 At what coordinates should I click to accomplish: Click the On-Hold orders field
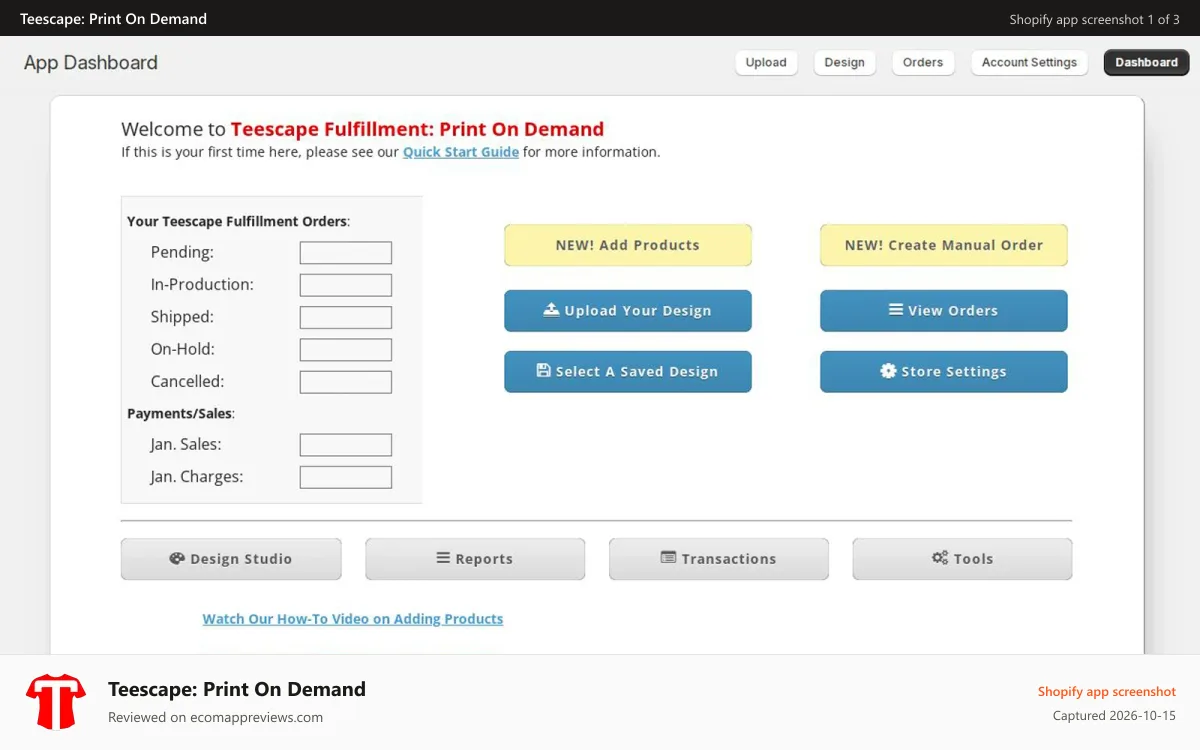click(346, 350)
